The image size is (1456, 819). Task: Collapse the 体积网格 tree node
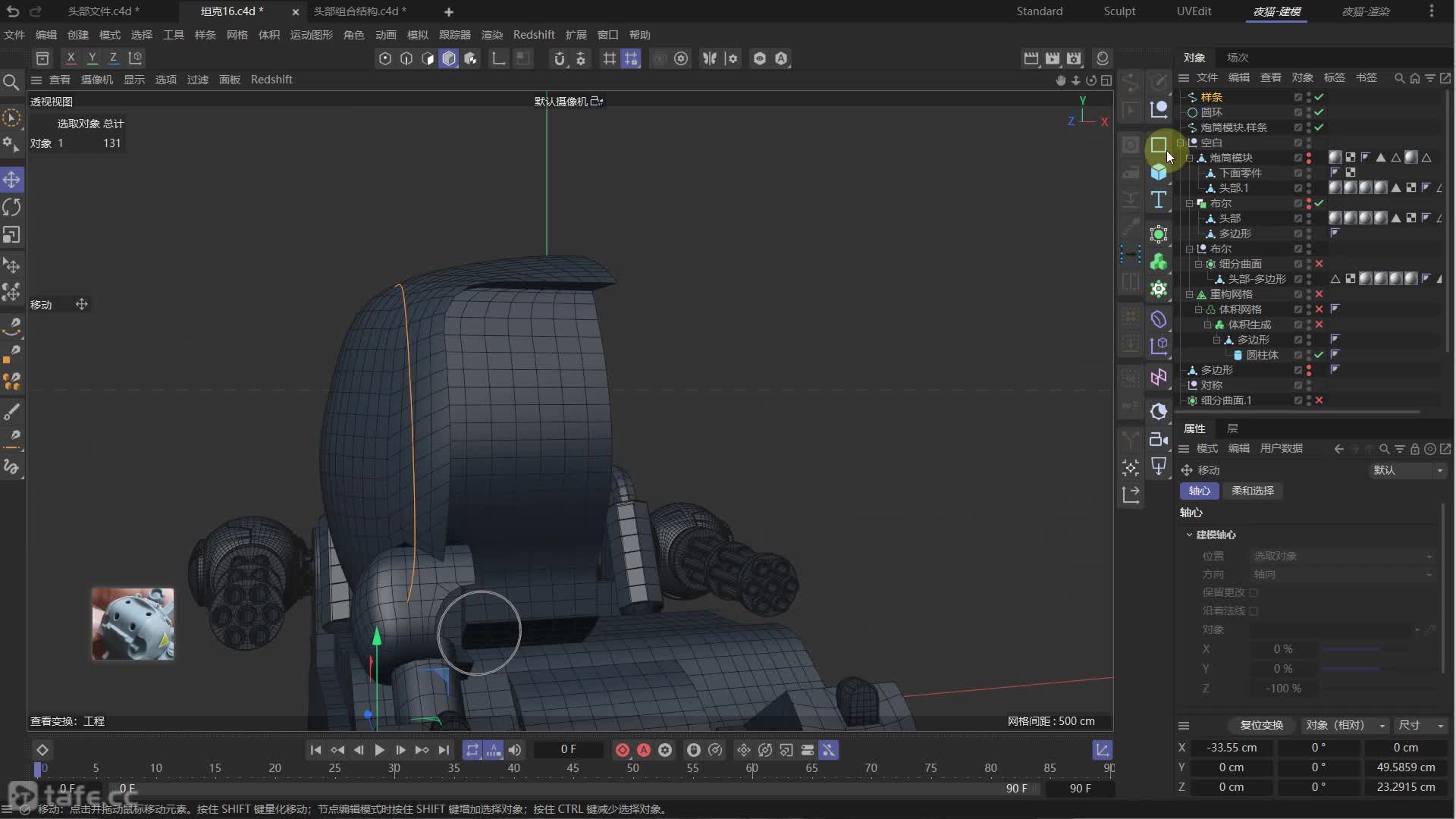(1198, 309)
